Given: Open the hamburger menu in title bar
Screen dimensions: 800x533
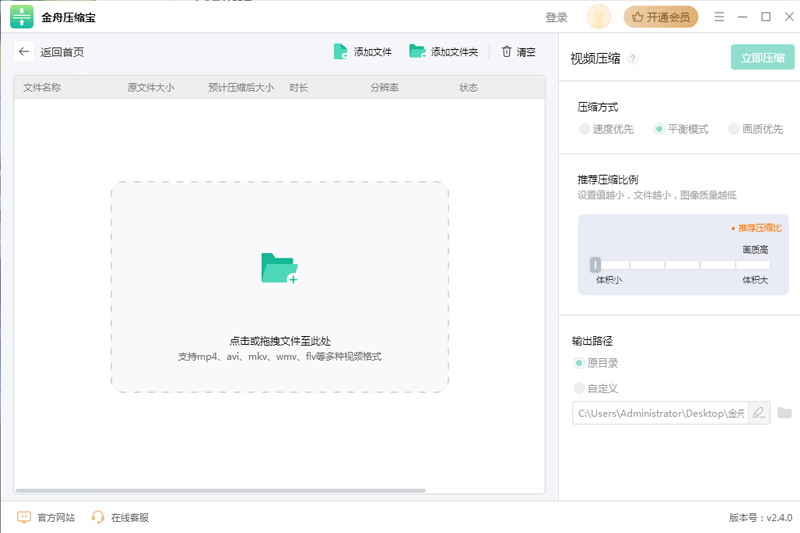Looking at the screenshot, I should [719, 17].
